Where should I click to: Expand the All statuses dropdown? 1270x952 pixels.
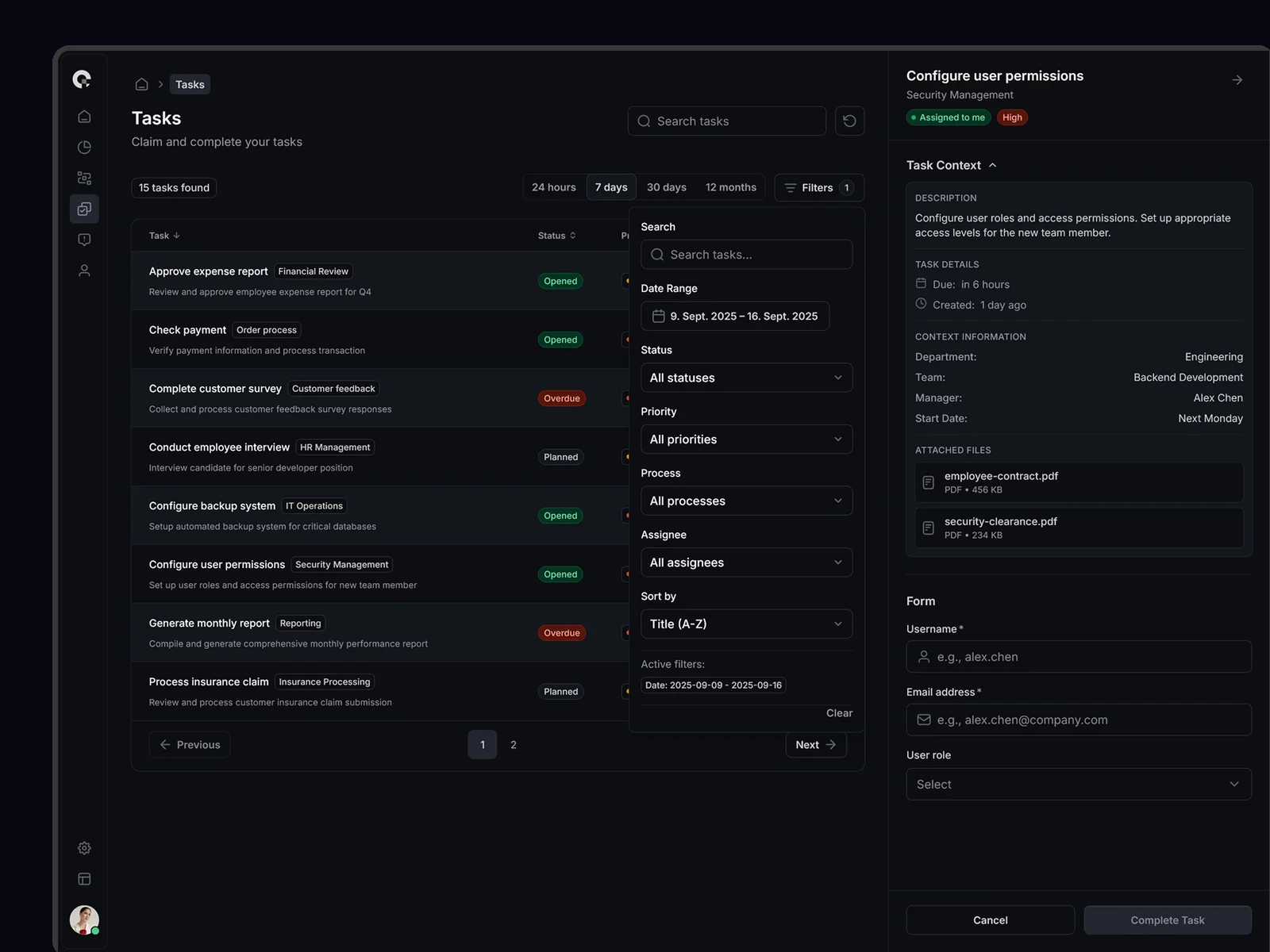tap(746, 378)
